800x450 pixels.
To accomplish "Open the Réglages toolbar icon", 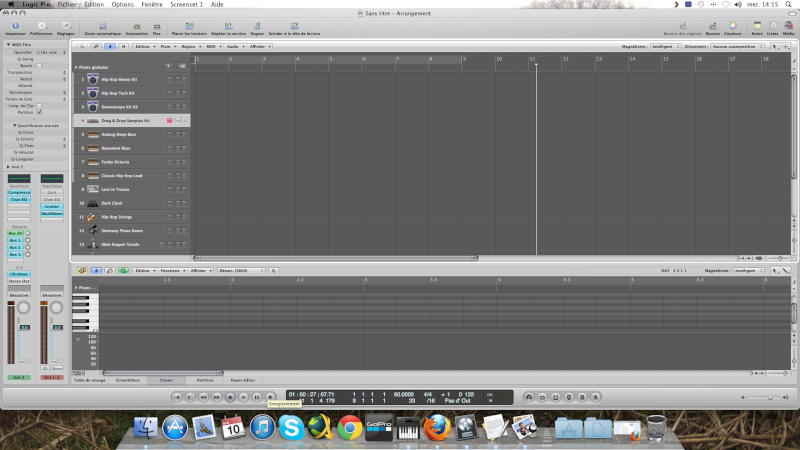I will click(65, 26).
